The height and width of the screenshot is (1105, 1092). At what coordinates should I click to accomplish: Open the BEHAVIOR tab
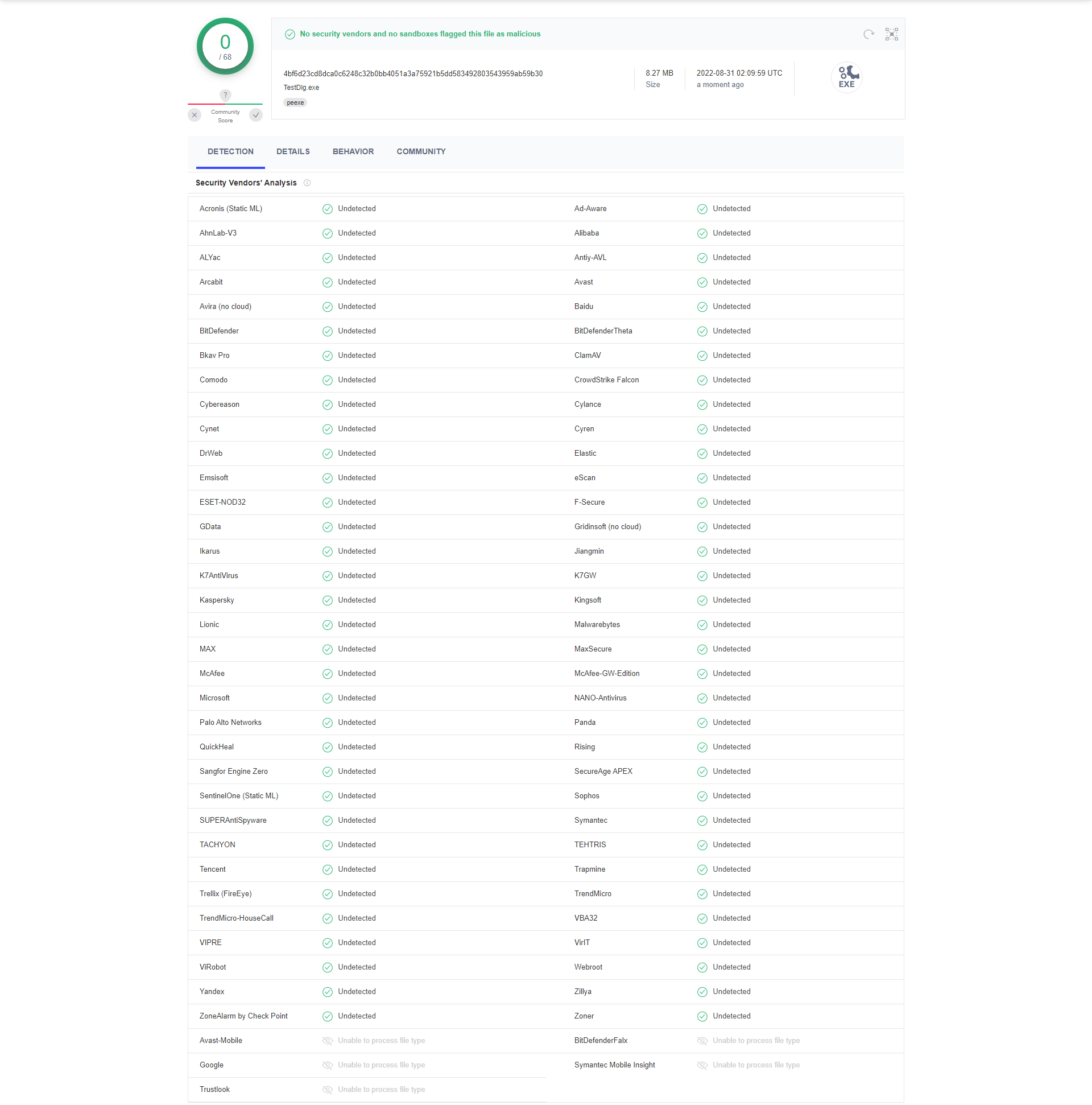pos(353,151)
